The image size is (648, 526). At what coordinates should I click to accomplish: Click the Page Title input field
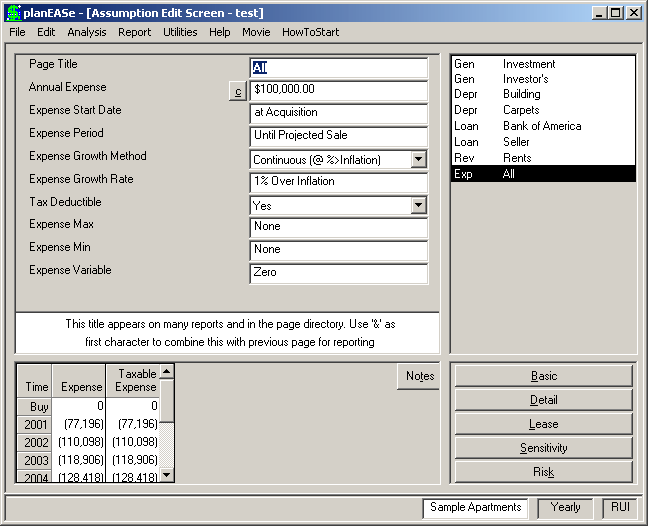338,68
